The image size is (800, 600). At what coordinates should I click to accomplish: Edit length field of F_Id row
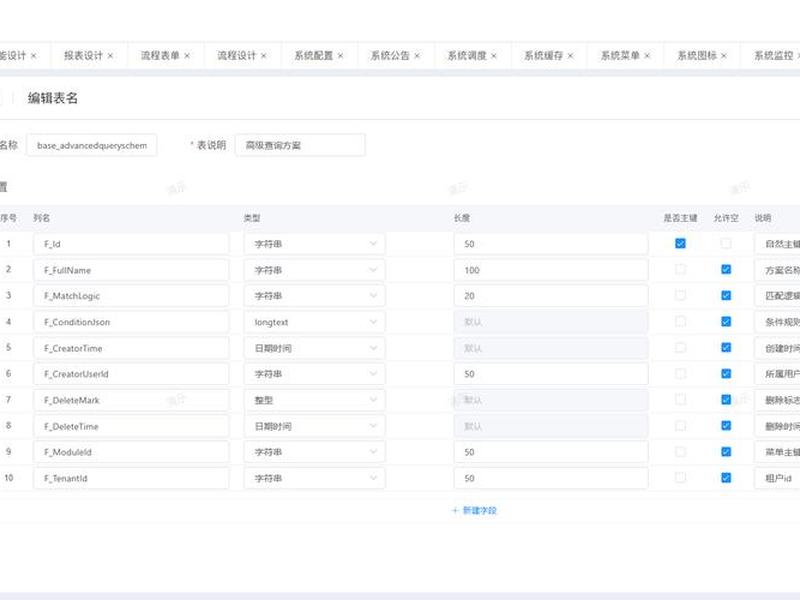coord(551,244)
